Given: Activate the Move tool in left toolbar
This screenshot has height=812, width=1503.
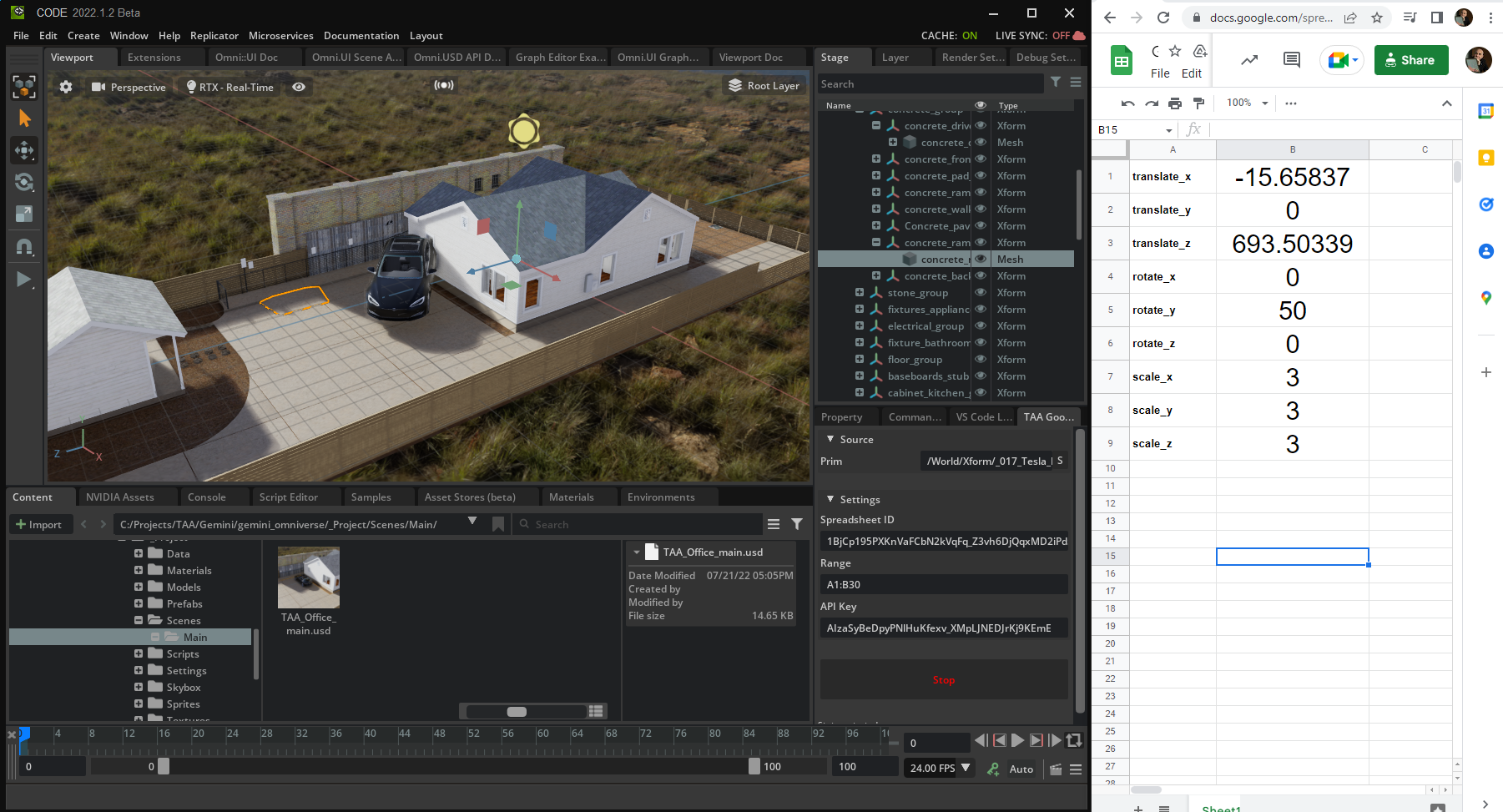Looking at the screenshot, I should point(24,150).
